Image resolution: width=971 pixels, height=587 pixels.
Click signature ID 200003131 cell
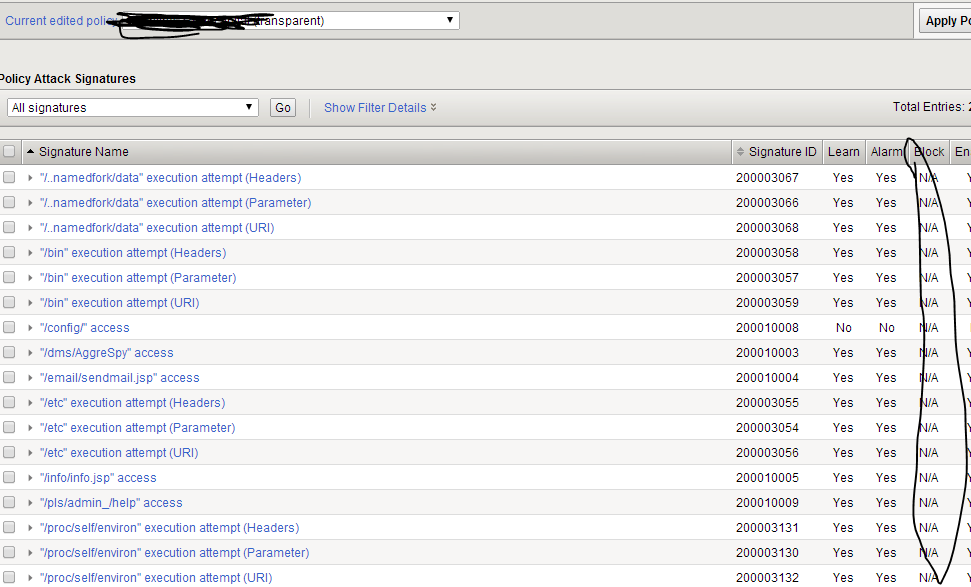point(767,528)
